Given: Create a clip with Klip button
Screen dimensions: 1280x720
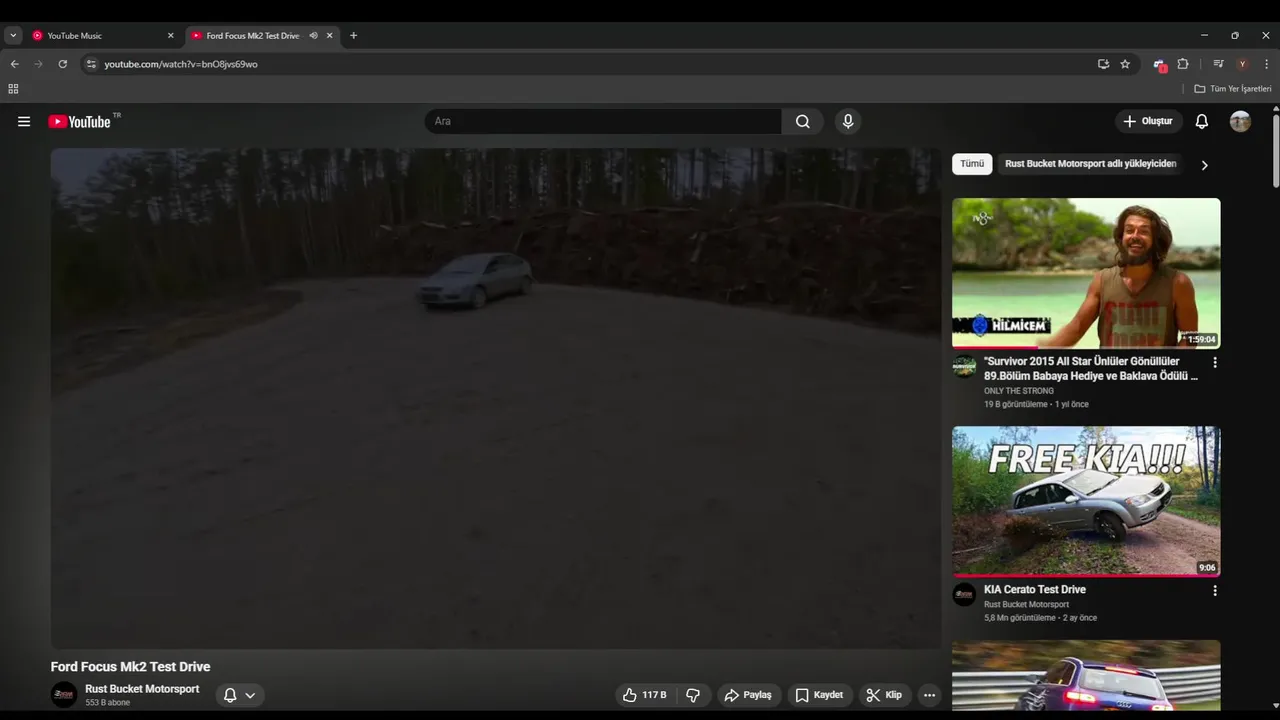Looking at the screenshot, I should 884,695.
